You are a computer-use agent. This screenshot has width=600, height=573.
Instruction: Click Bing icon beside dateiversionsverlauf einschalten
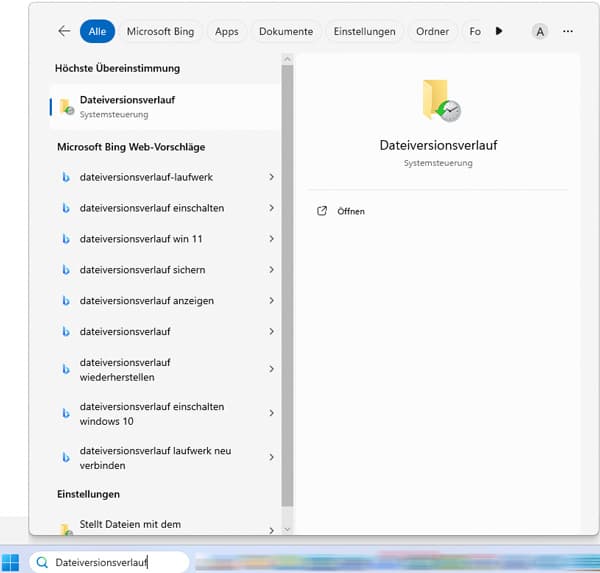tap(66, 208)
